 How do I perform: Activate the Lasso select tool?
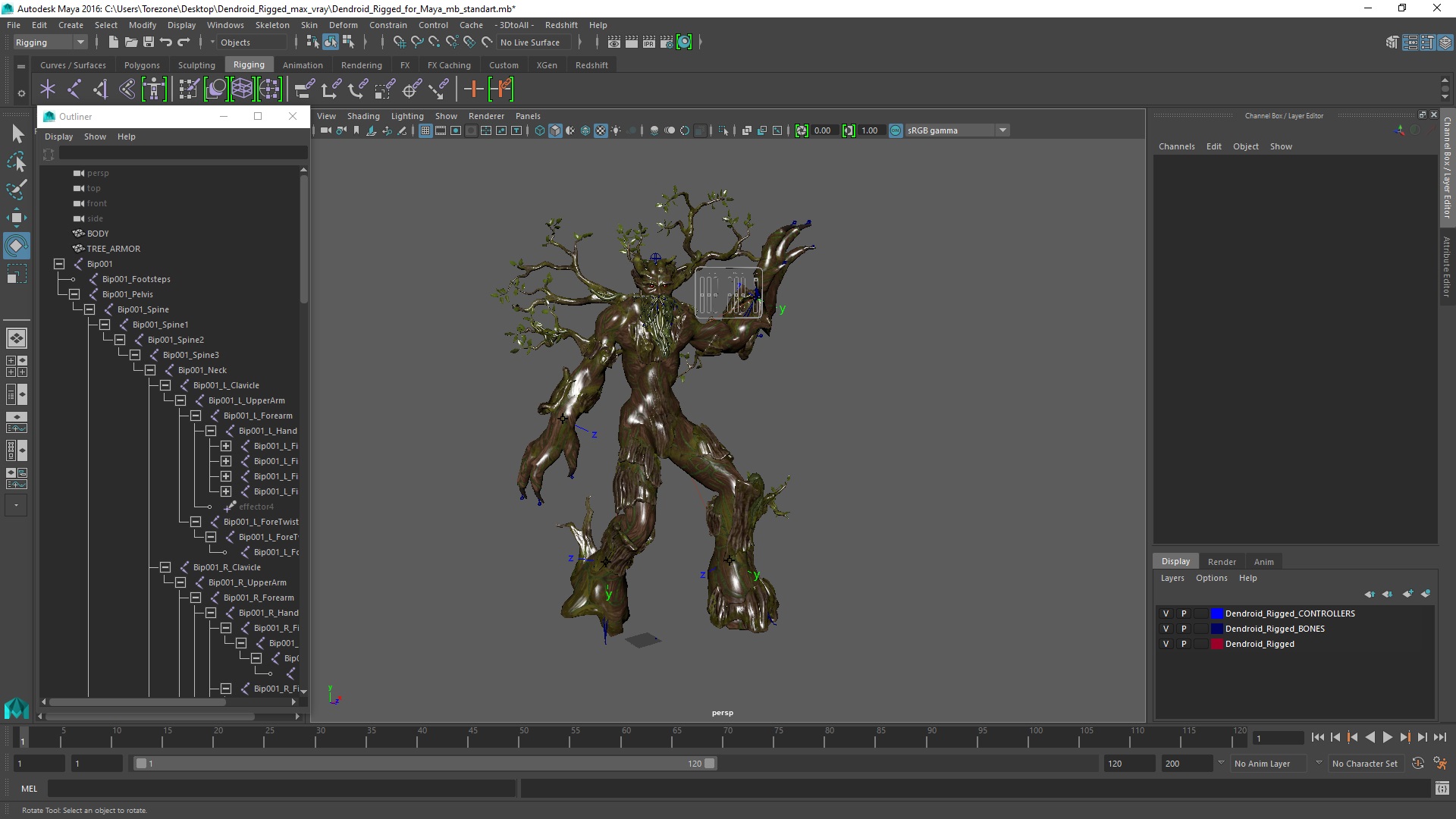click(17, 162)
